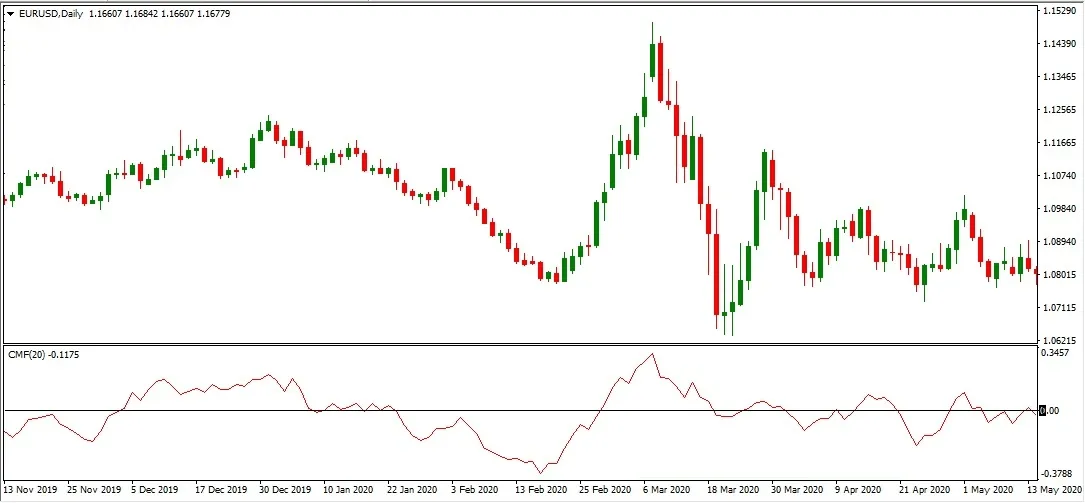Click the OHLC values 1.16607 1.16842 1.16607 1.16779
Viewport: 1085px width, 503px height.
coord(159,14)
